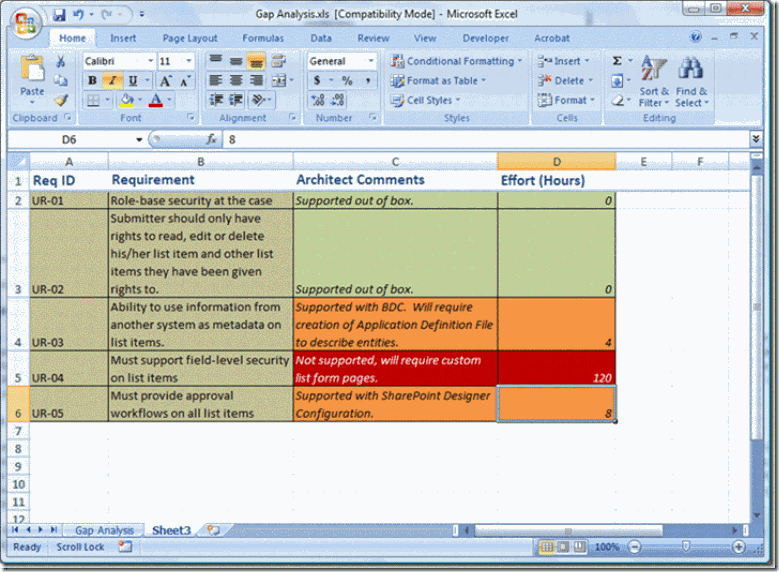Save the workbook with the floppy icon
This screenshot has height=572, width=779.
(60, 15)
